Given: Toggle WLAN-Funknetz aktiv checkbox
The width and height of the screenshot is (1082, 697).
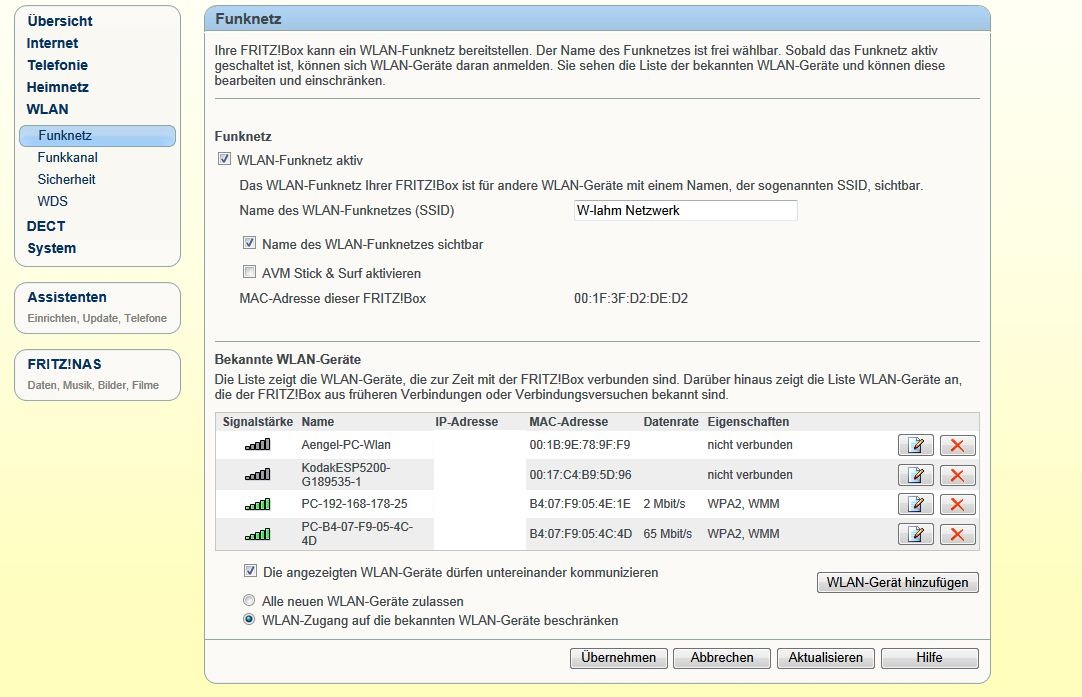Looking at the screenshot, I should tap(224, 159).
